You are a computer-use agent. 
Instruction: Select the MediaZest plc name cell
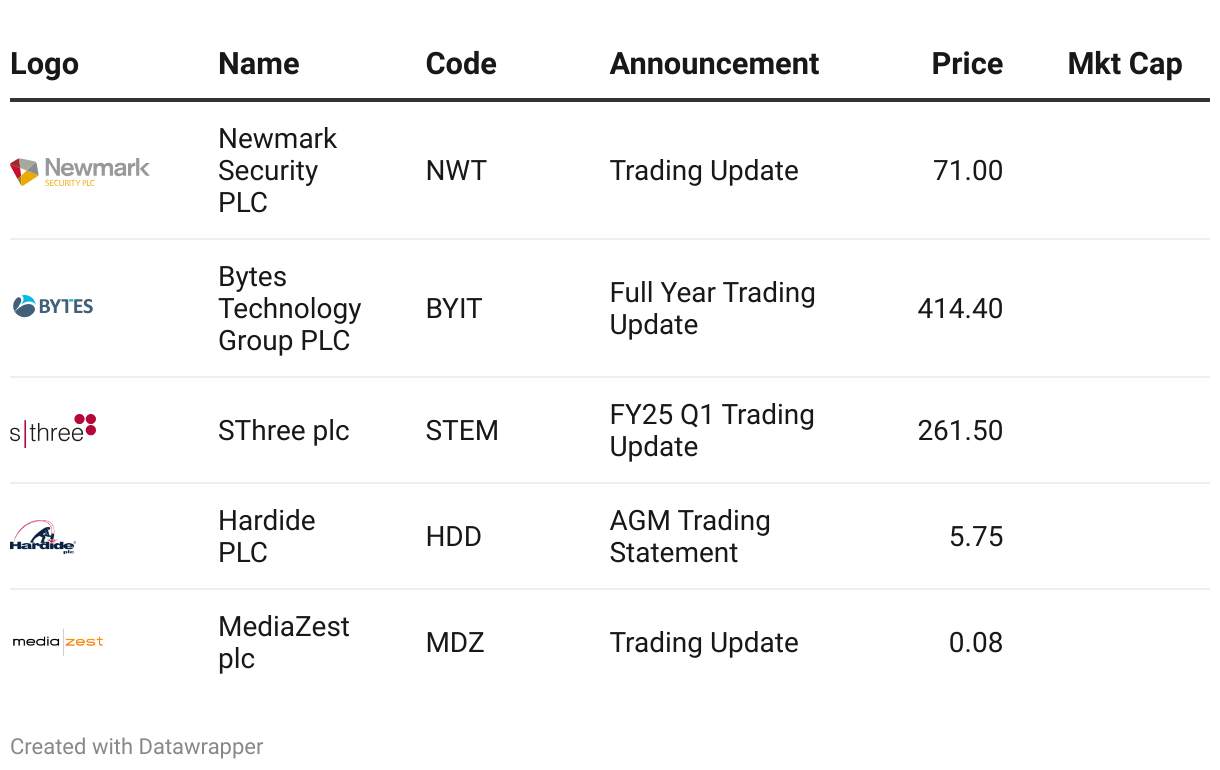click(x=284, y=643)
